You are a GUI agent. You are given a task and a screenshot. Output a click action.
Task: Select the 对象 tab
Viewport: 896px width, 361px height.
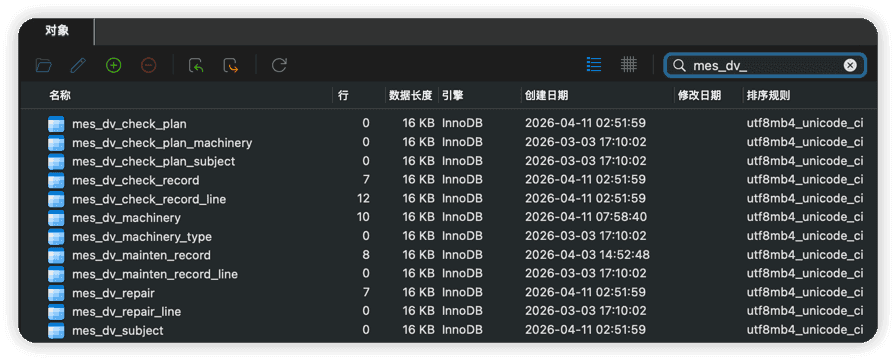(57, 31)
